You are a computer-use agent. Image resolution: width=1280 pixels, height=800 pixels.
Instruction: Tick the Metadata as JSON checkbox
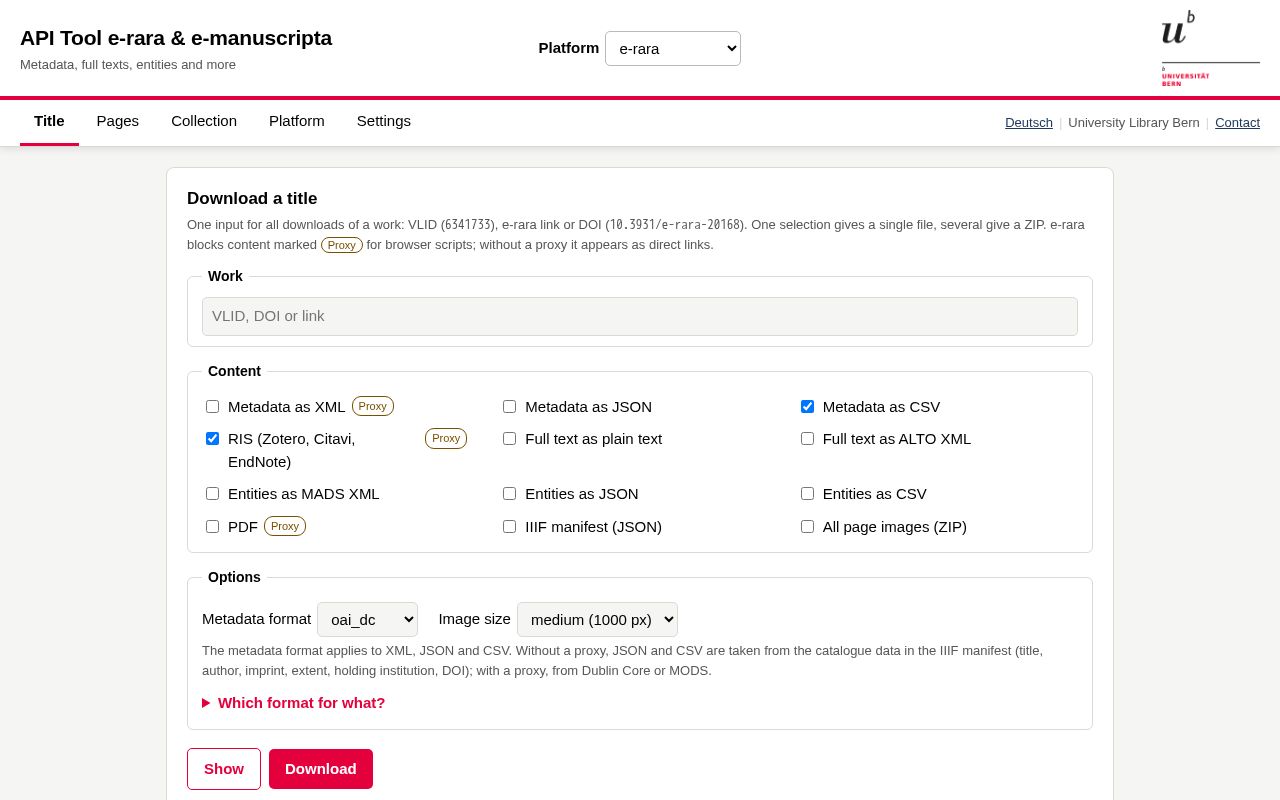[510, 407]
